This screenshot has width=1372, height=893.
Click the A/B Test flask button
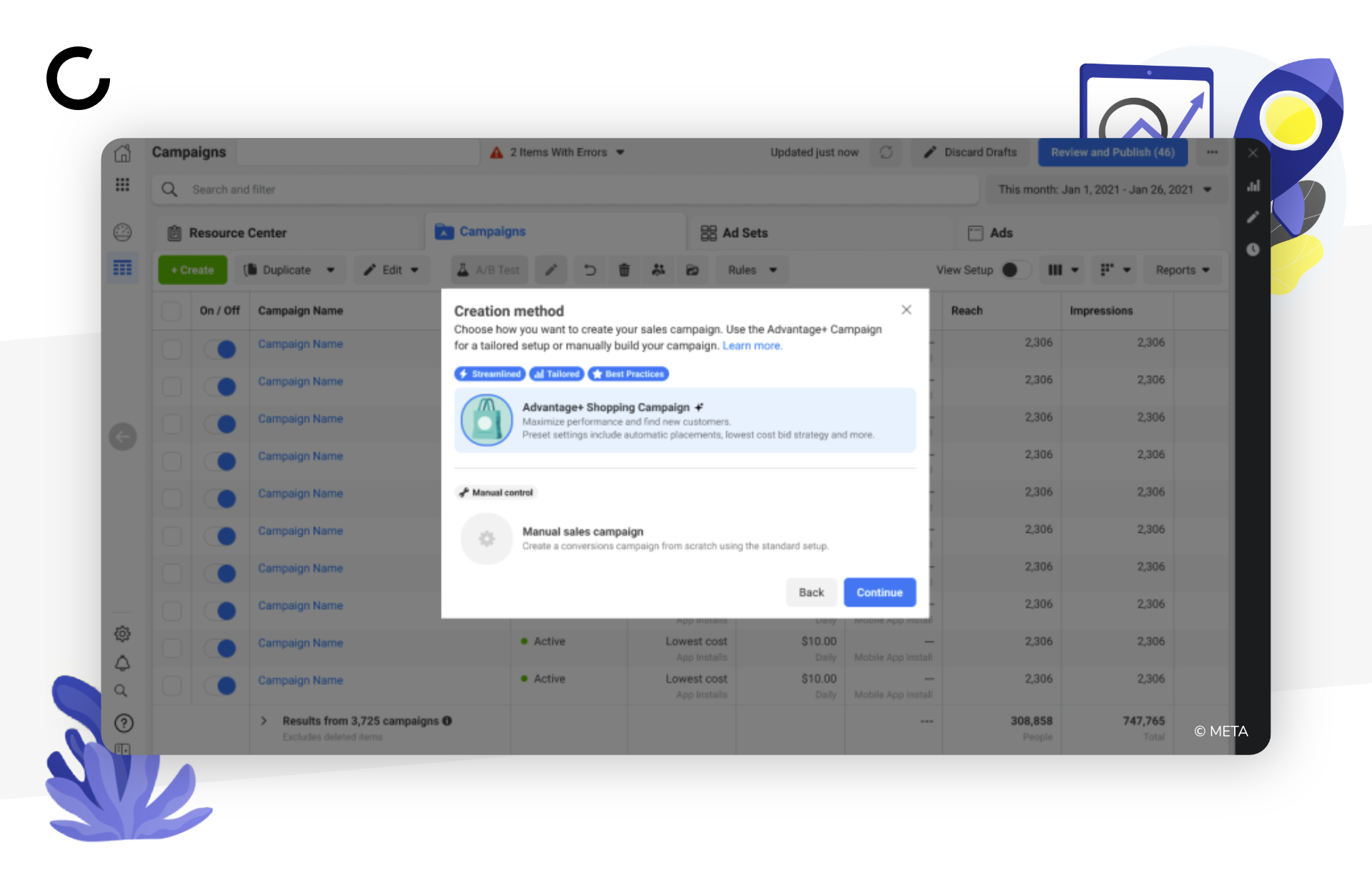point(489,270)
